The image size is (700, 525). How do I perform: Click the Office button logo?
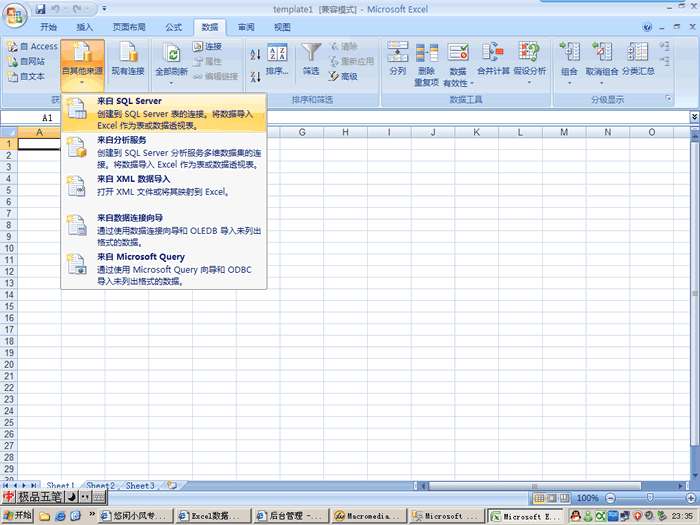click(14, 15)
